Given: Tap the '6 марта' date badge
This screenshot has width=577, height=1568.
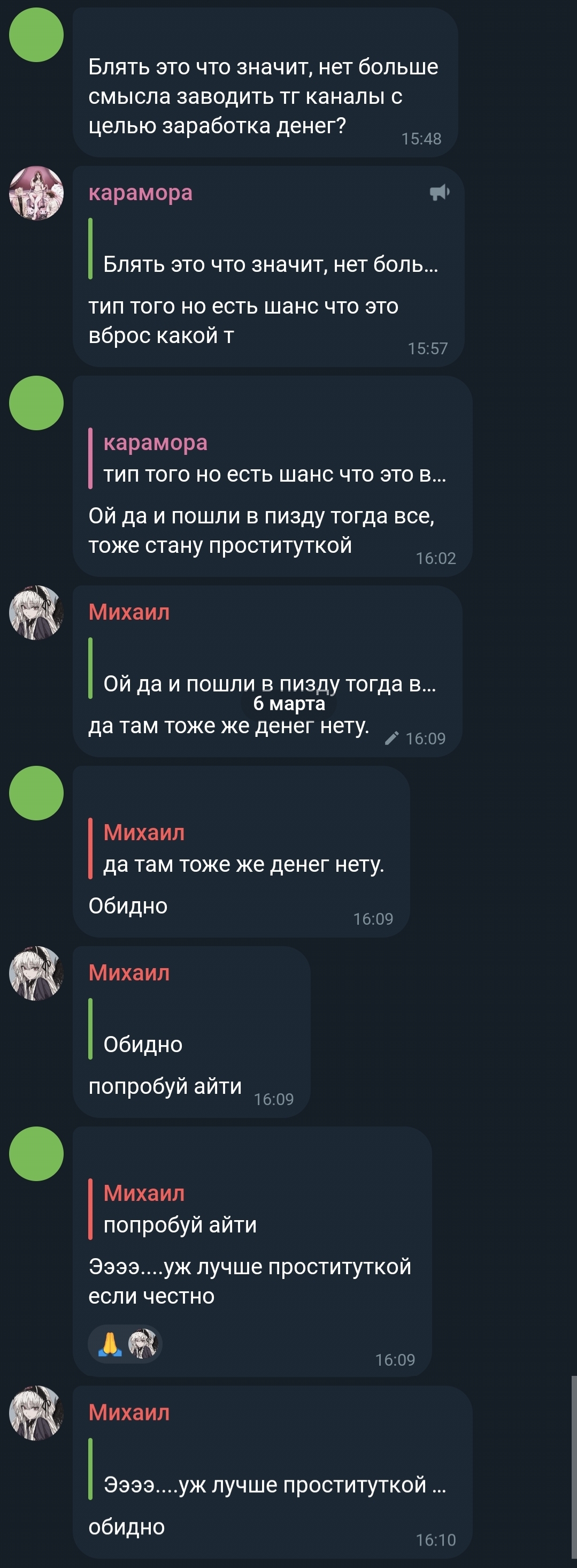Looking at the screenshot, I should pos(289,703).
